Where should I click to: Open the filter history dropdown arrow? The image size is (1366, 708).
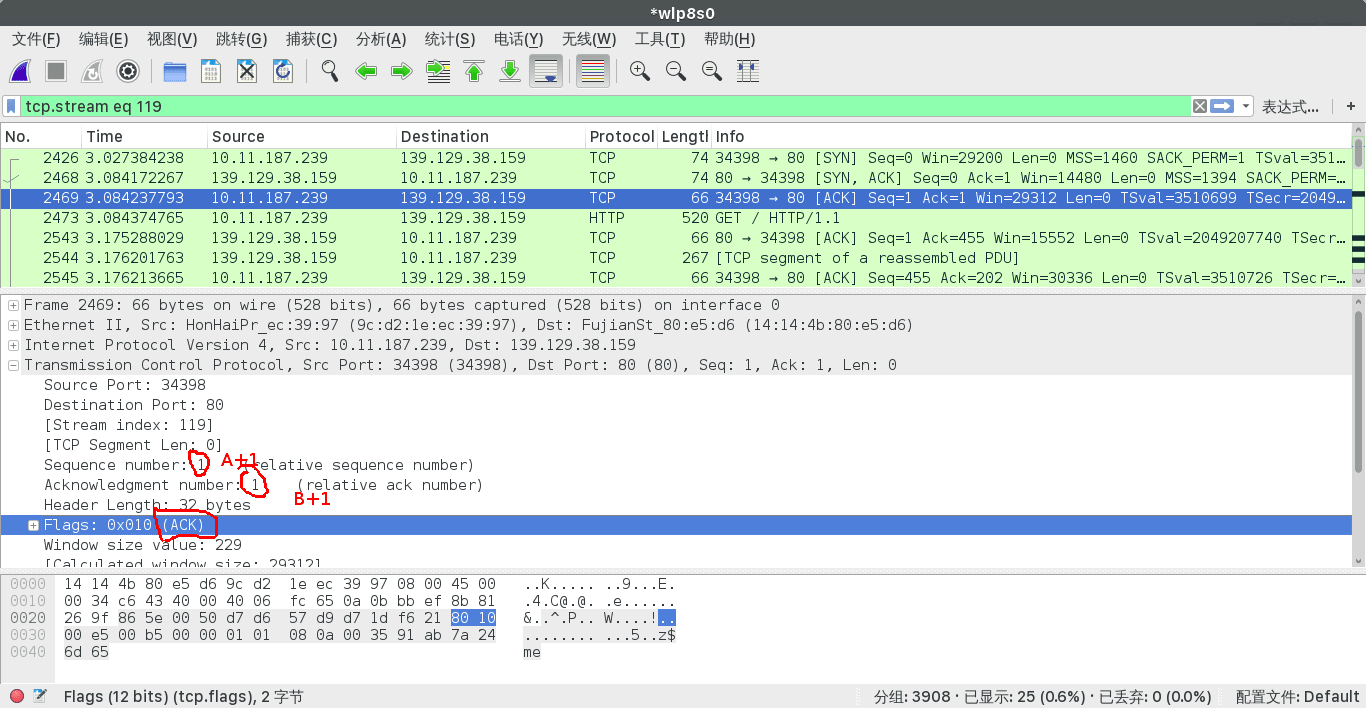coord(1246,106)
